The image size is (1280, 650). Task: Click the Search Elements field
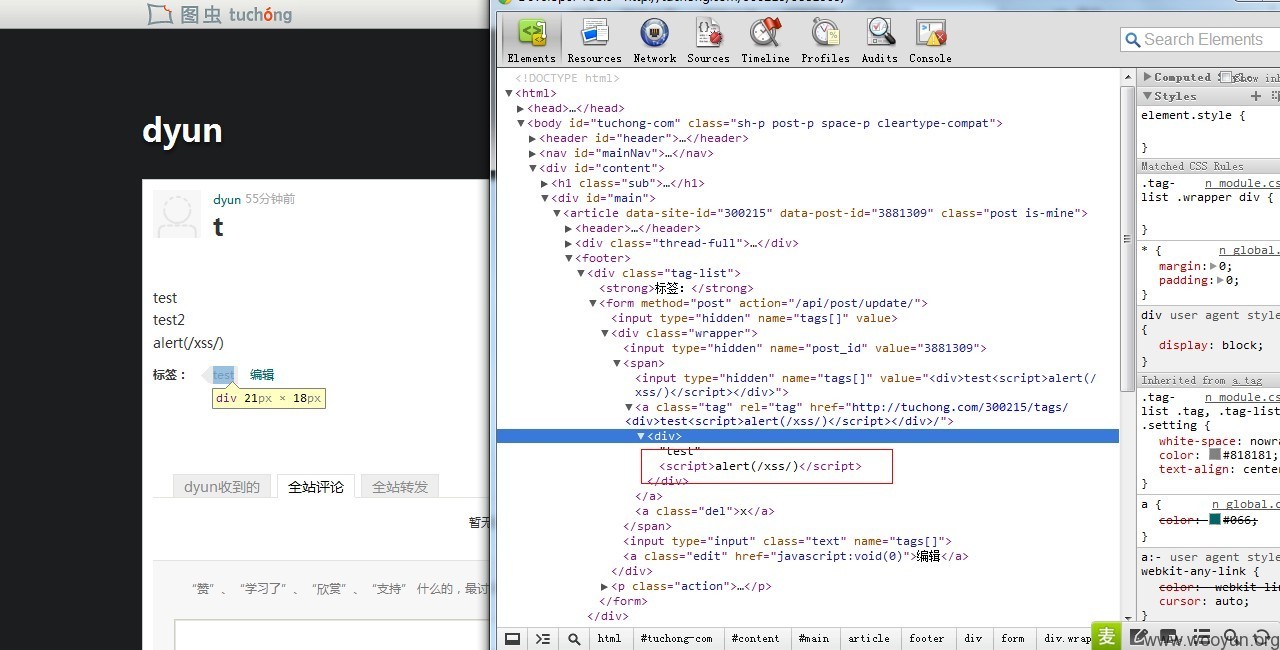point(1200,40)
